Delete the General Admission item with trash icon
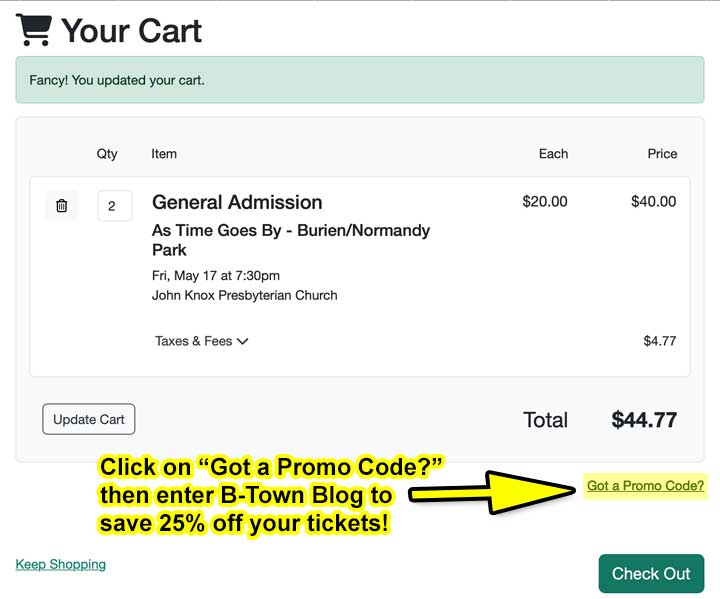720x599 pixels. click(x=62, y=205)
